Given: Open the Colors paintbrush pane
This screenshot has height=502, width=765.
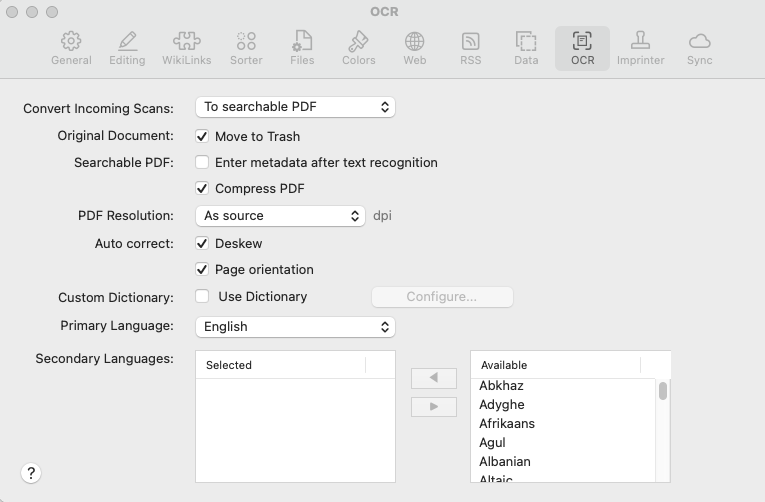Looking at the screenshot, I should 359,48.
